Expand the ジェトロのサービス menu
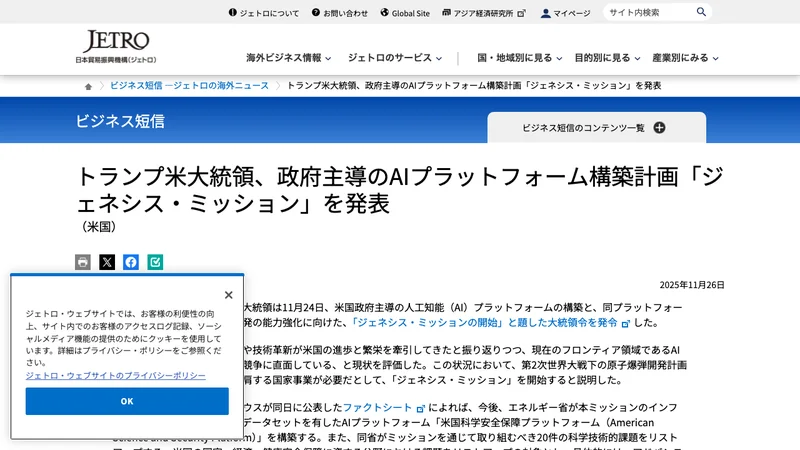The image size is (800, 450). (395, 58)
